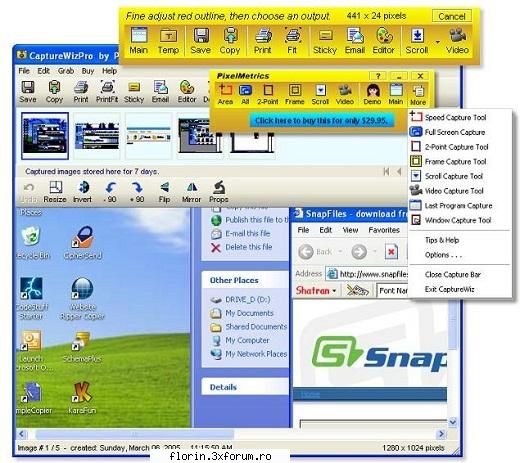Select Area capture in PixelMetrics bar
Image resolution: width=520 pixels, height=463 pixels.
(x=225, y=94)
